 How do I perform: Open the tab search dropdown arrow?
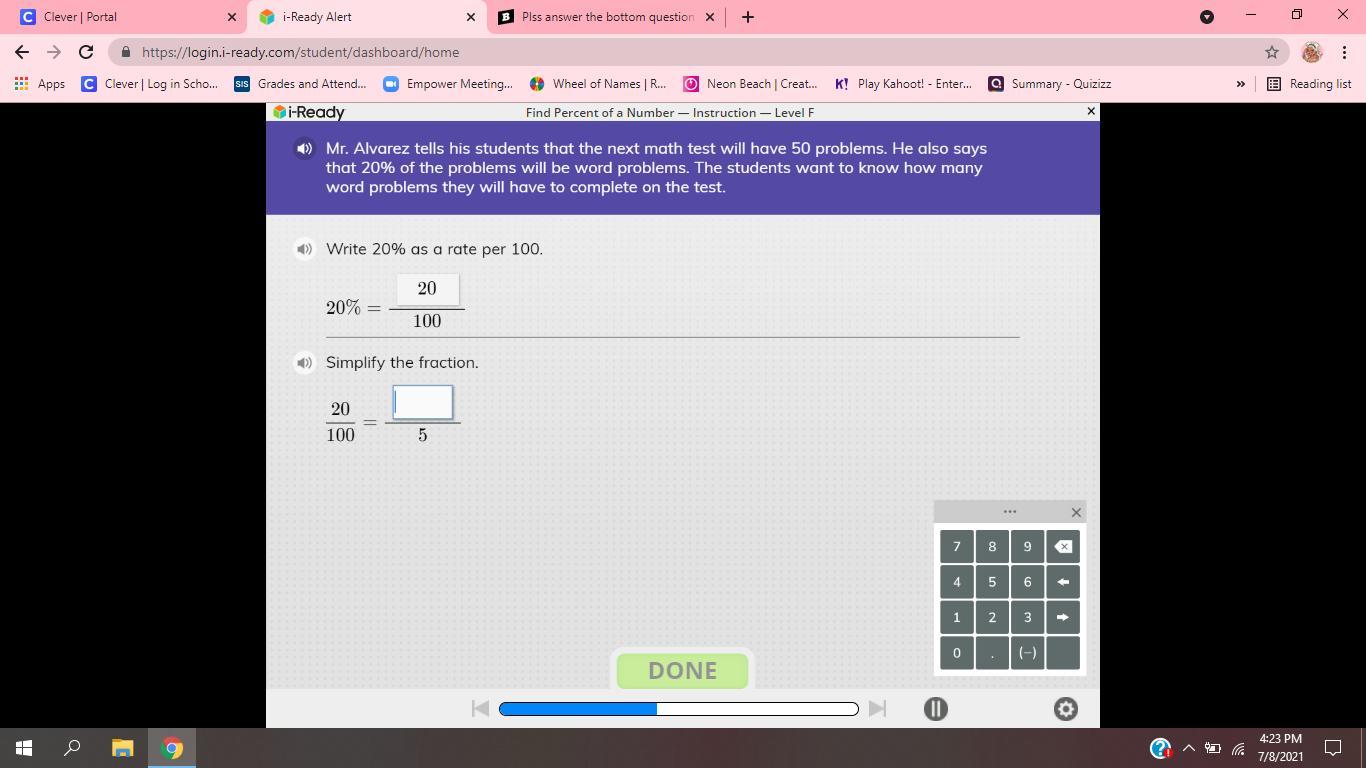(x=1207, y=17)
